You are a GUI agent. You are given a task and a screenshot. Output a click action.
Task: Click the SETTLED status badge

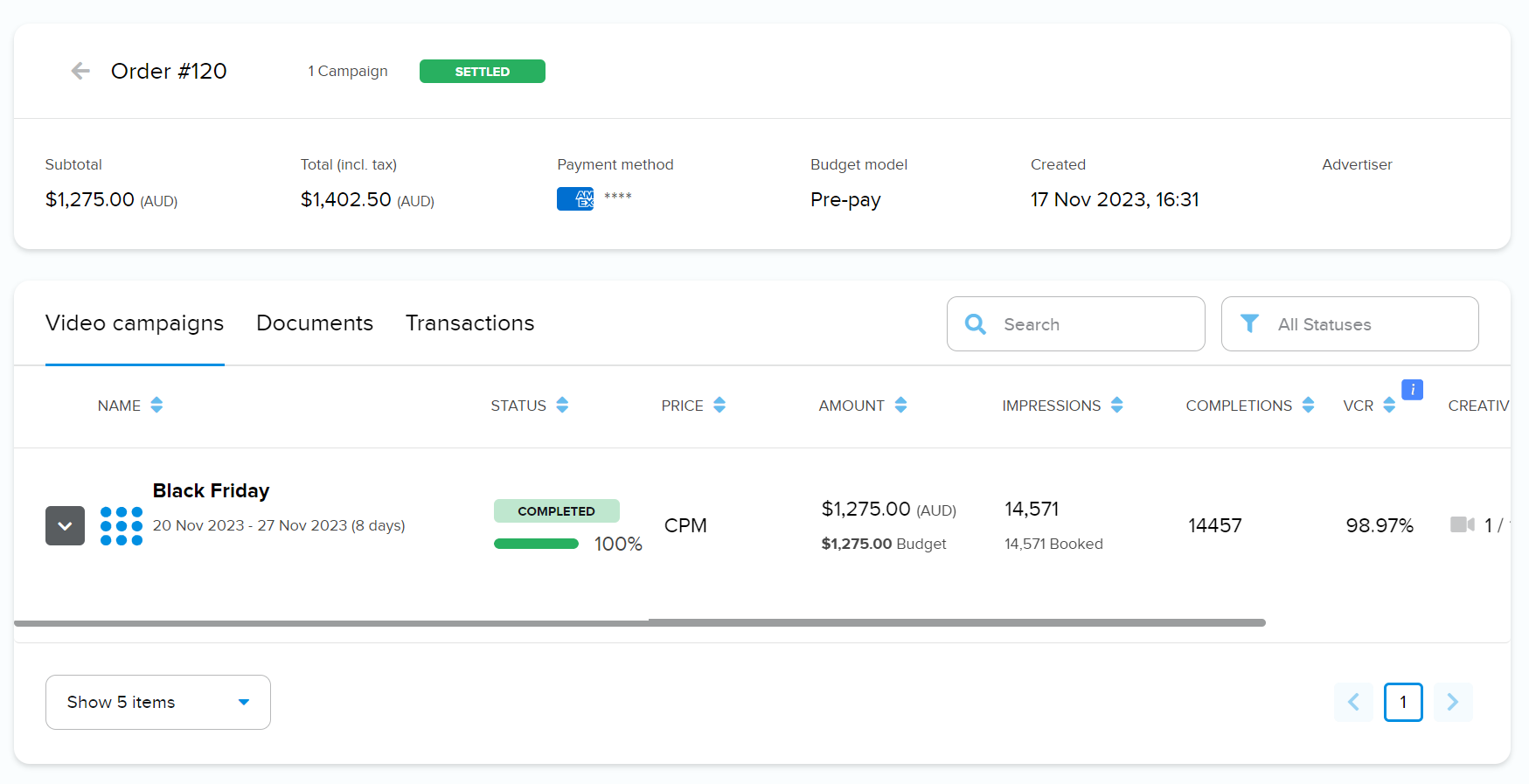point(483,72)
